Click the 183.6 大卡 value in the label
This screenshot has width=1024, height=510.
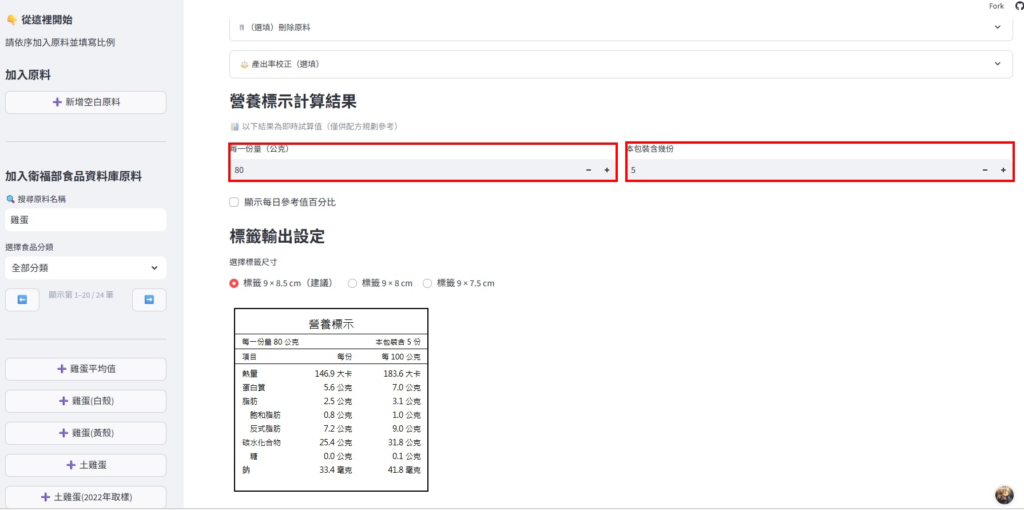tap(401, 374)
